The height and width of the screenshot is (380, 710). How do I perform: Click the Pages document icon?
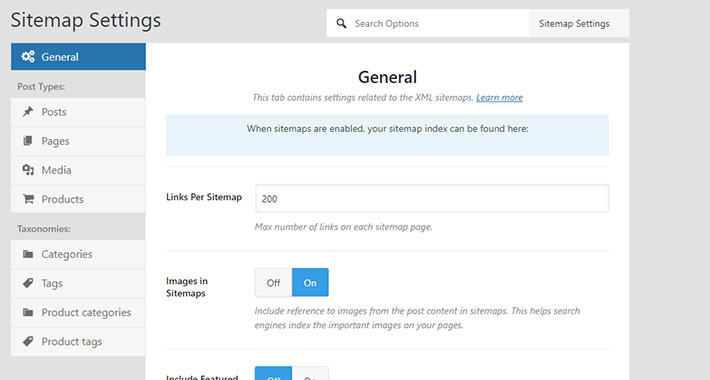point(28,141)
